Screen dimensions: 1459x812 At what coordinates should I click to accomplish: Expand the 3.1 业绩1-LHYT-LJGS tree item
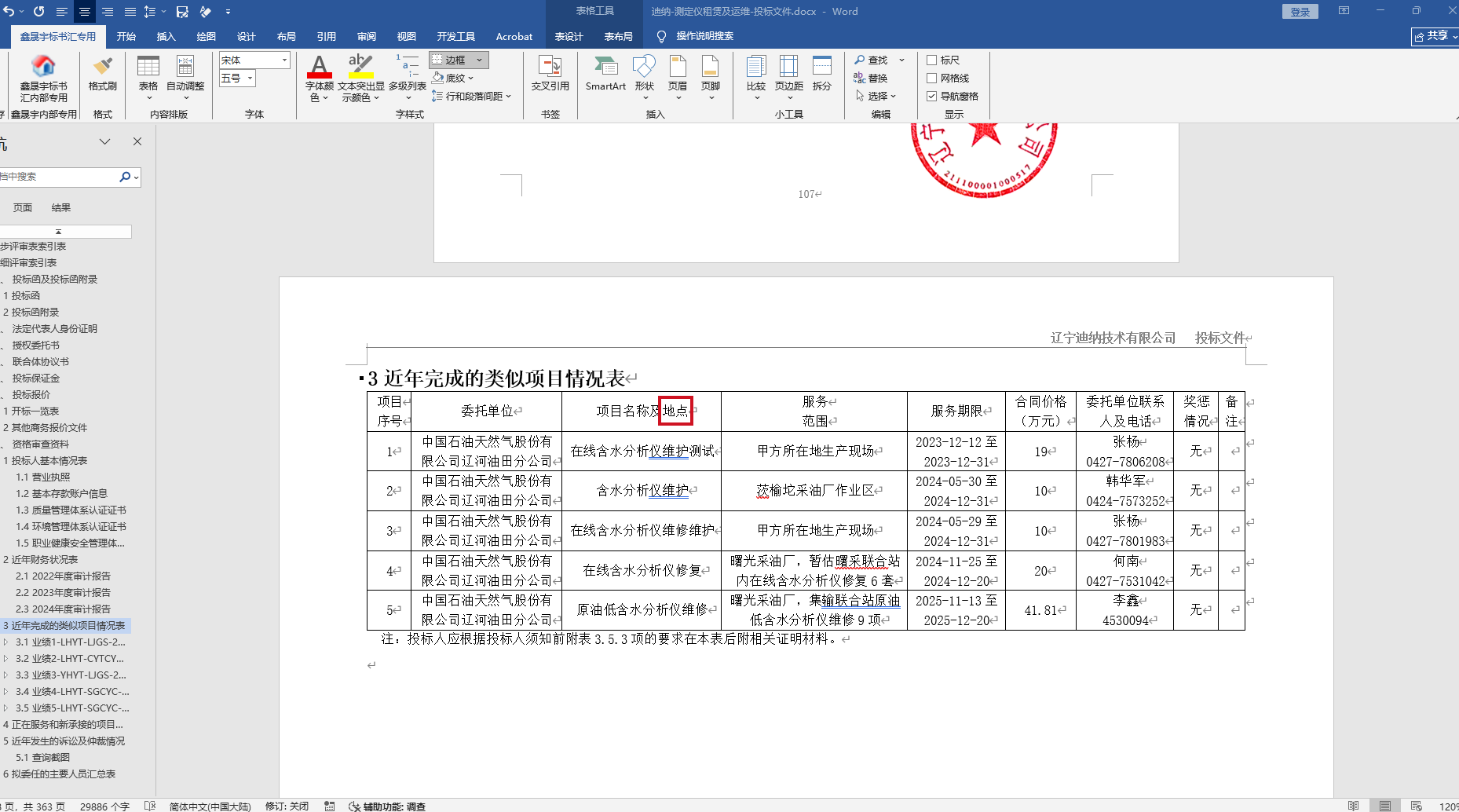click(6, 642)
